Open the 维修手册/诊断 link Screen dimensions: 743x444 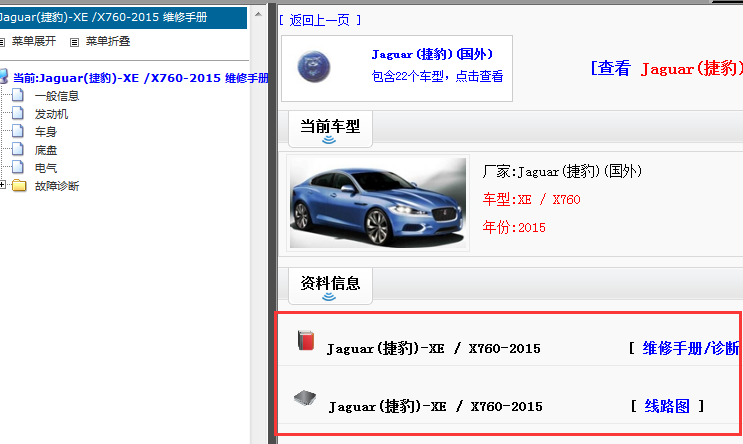pos(690,348)
